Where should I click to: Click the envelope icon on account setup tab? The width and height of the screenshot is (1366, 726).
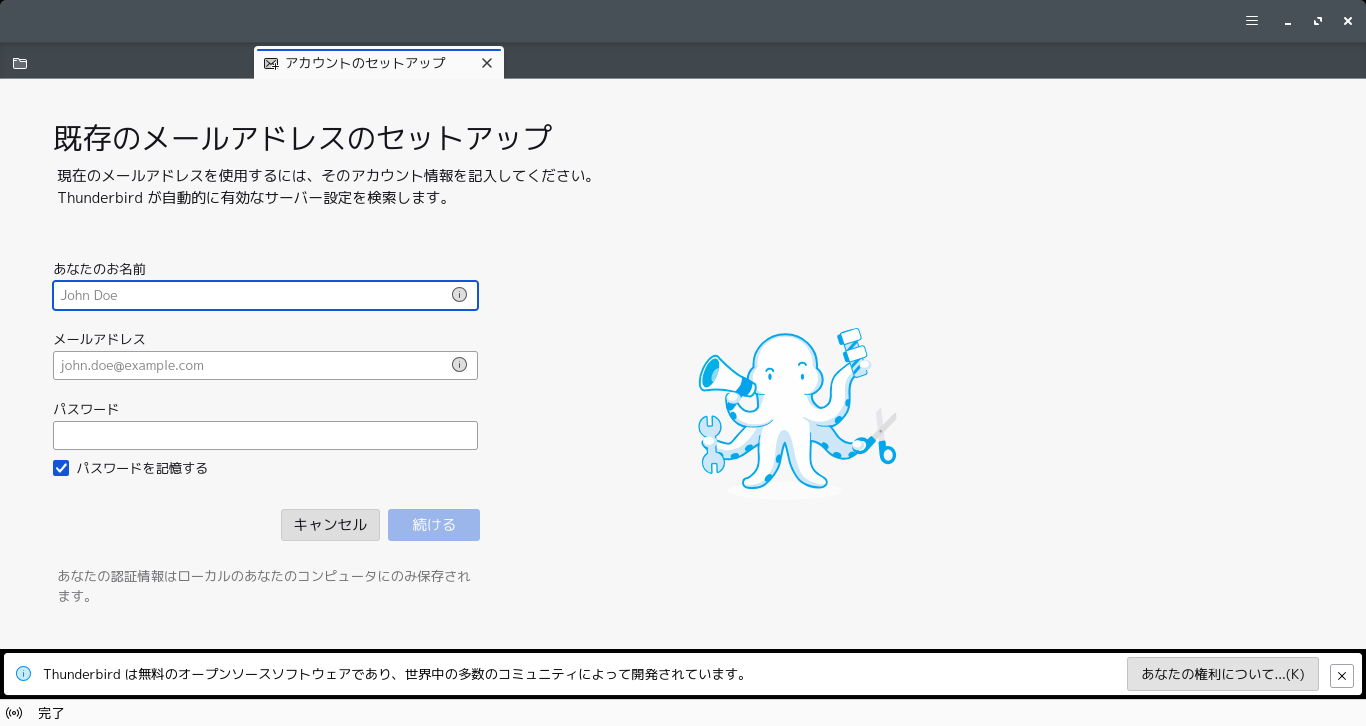(271, 63)
